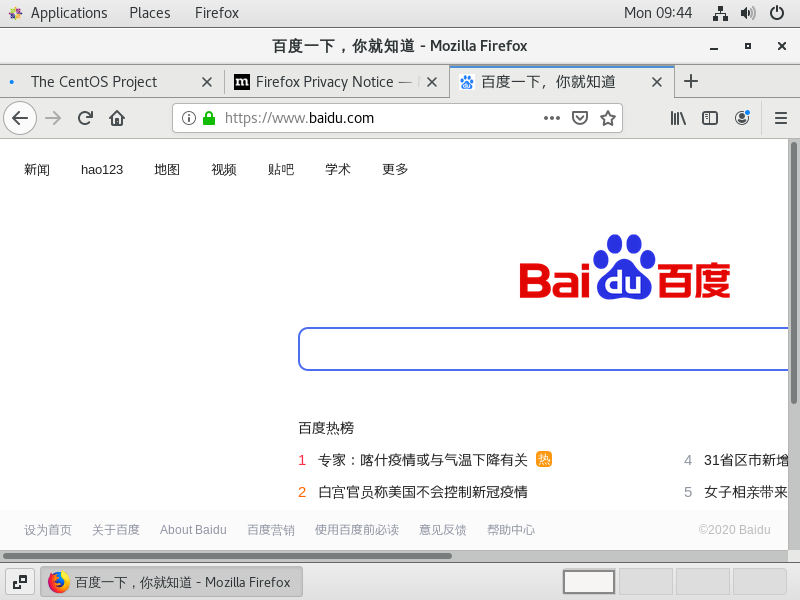Click 设为首页 footer link

pyautogui.click(x=48, y=530)
